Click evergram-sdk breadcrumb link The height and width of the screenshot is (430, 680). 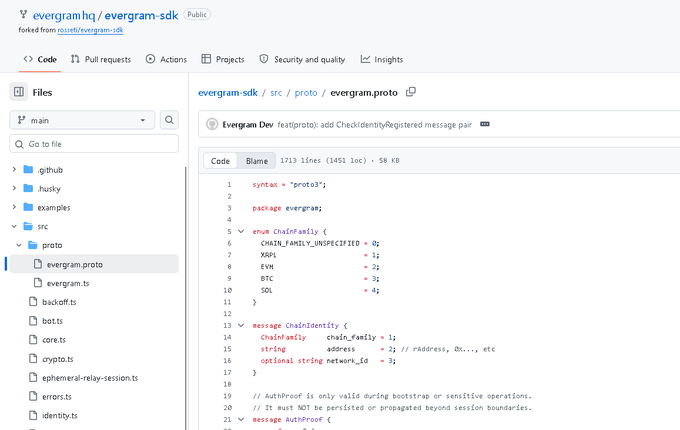(x=228, y=93)
